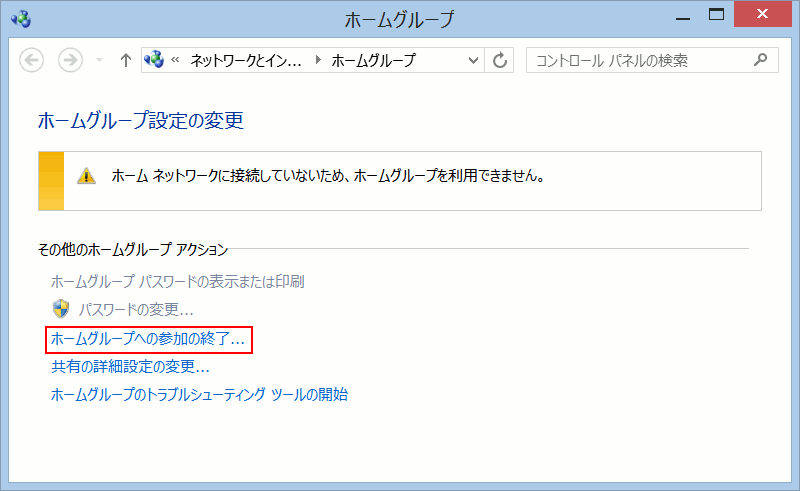The image size is (800, 491).
Task: Expand the « chevron in address bar
Action: pos(176,60)
